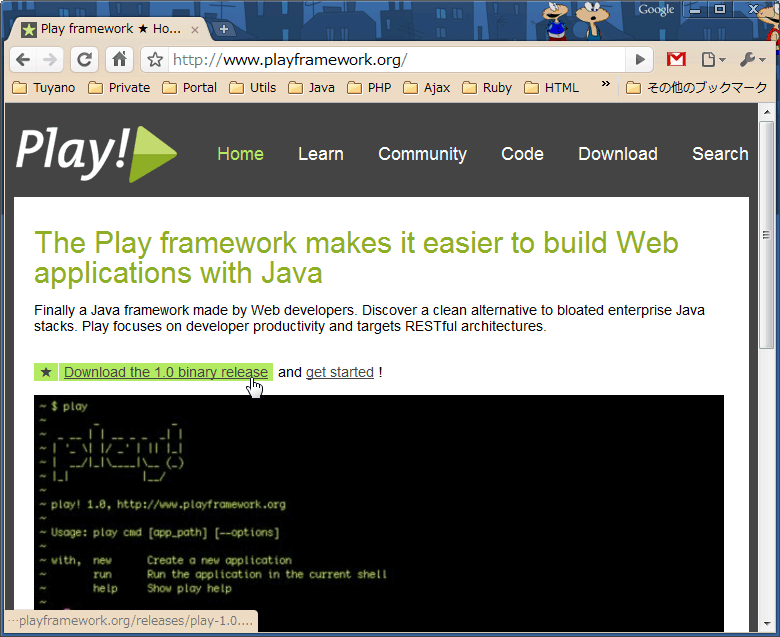Click the Play! logo
The height and width of the screenshot is (637, 780).
coord(97,153)
